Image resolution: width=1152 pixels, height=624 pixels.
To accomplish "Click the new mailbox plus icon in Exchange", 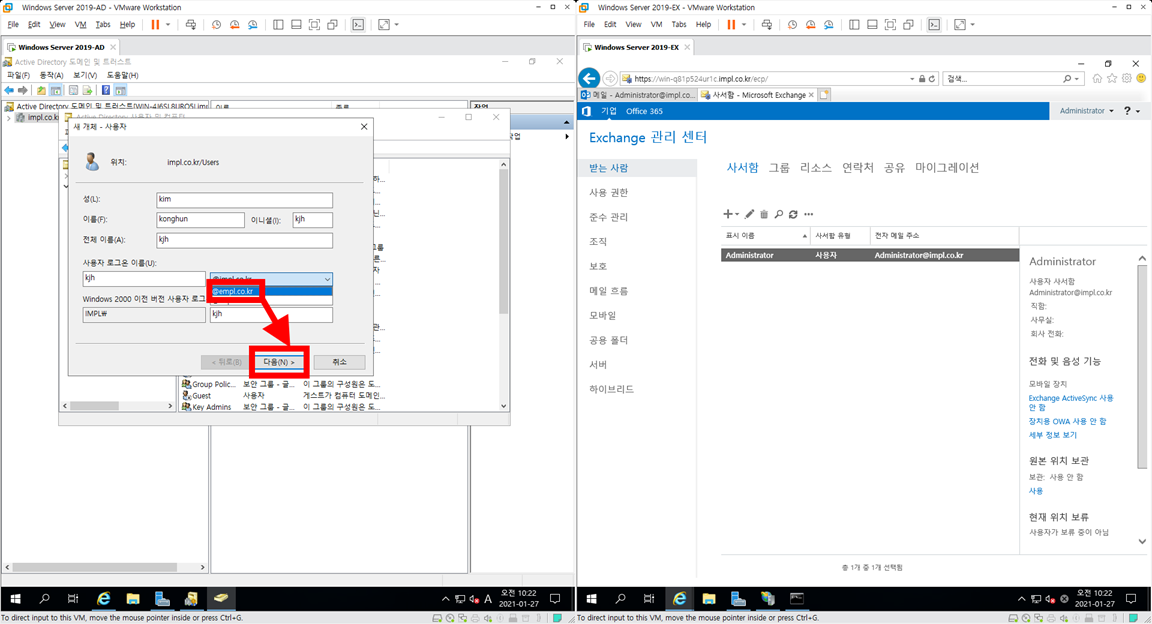I will point(727,214).
